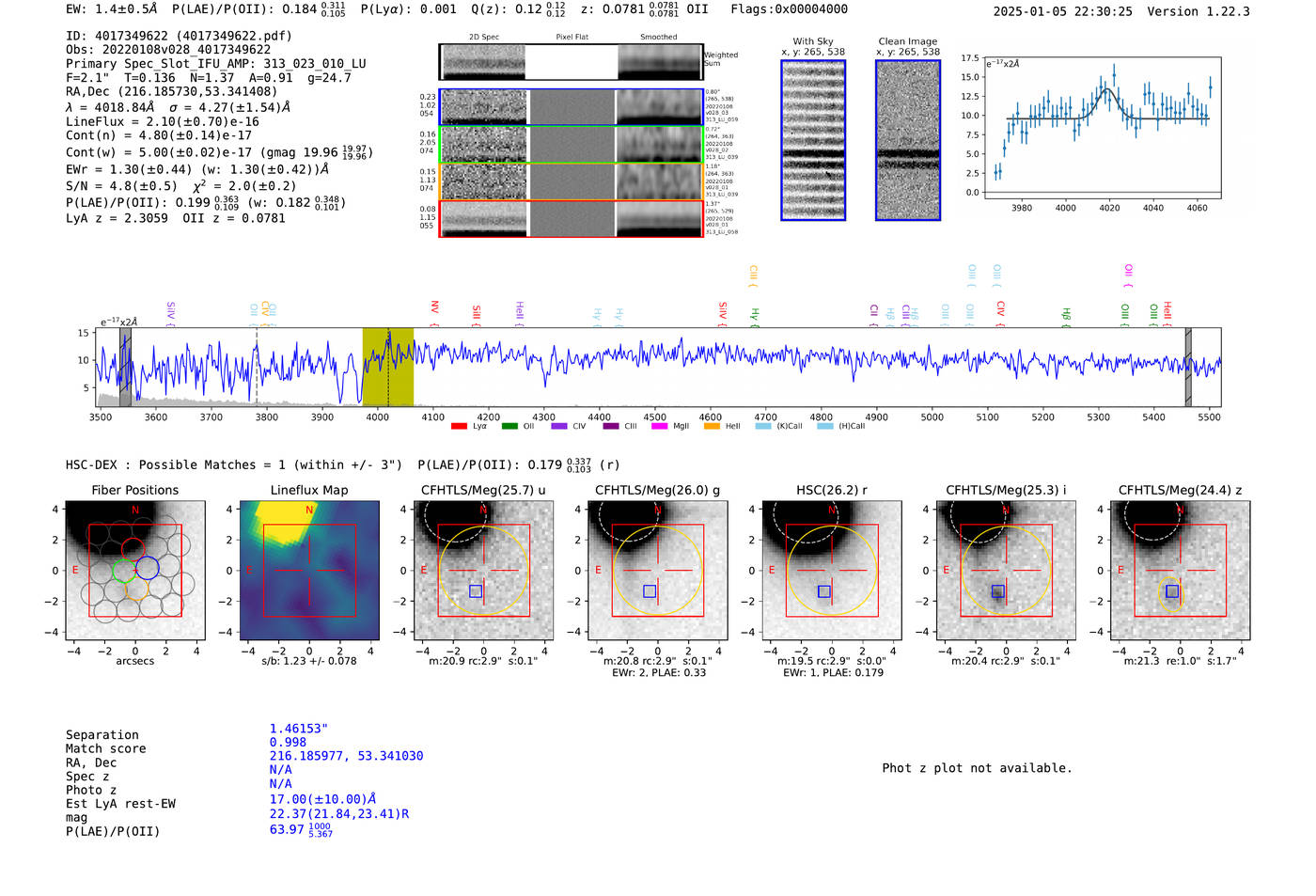Select the Fiber Positions thumbnail
1316x896 pixels.
point(135,571)
